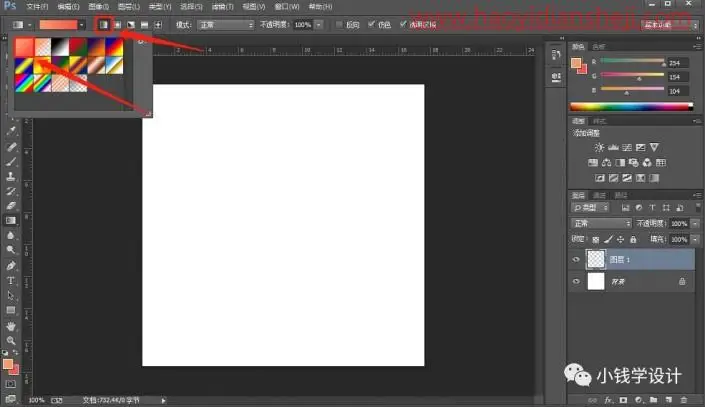This screenshot has height=407, width=705.
Task: Toggle the 仿色 (Dither) checkbox
Action: click(x=371, y=24)
